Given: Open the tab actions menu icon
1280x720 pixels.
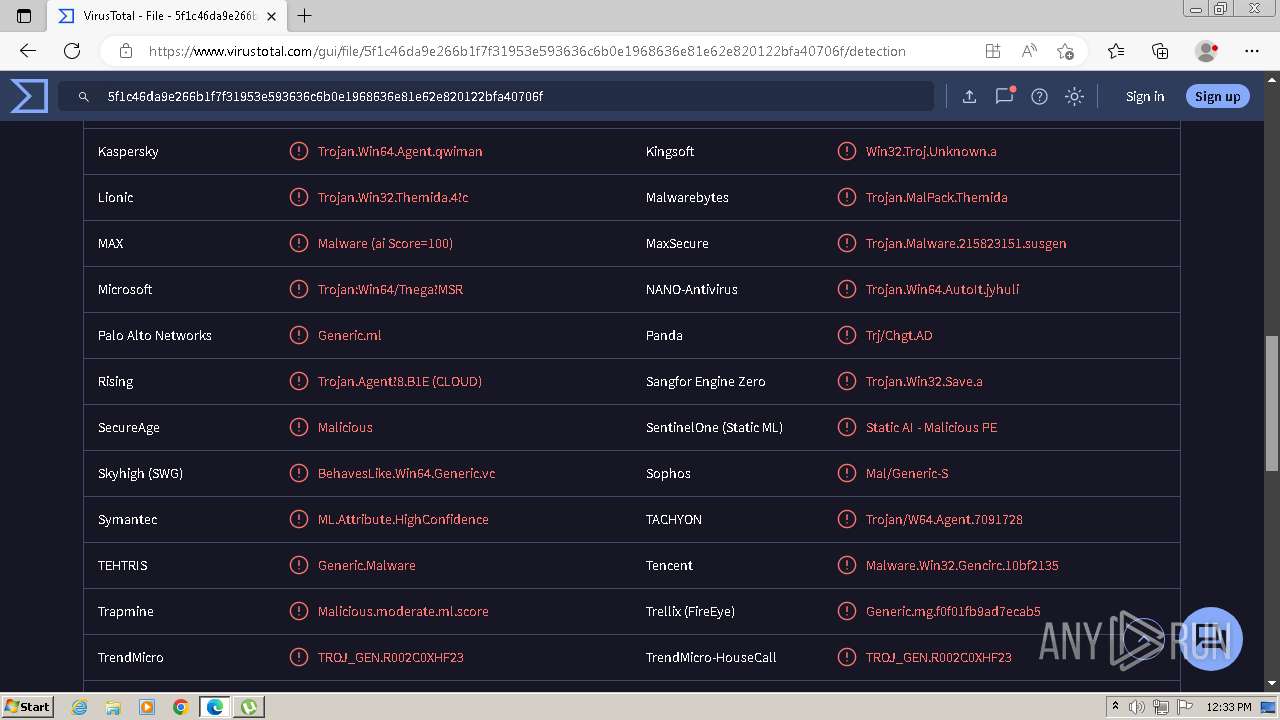Looking at the screenshot, I should tap(24, 16).
